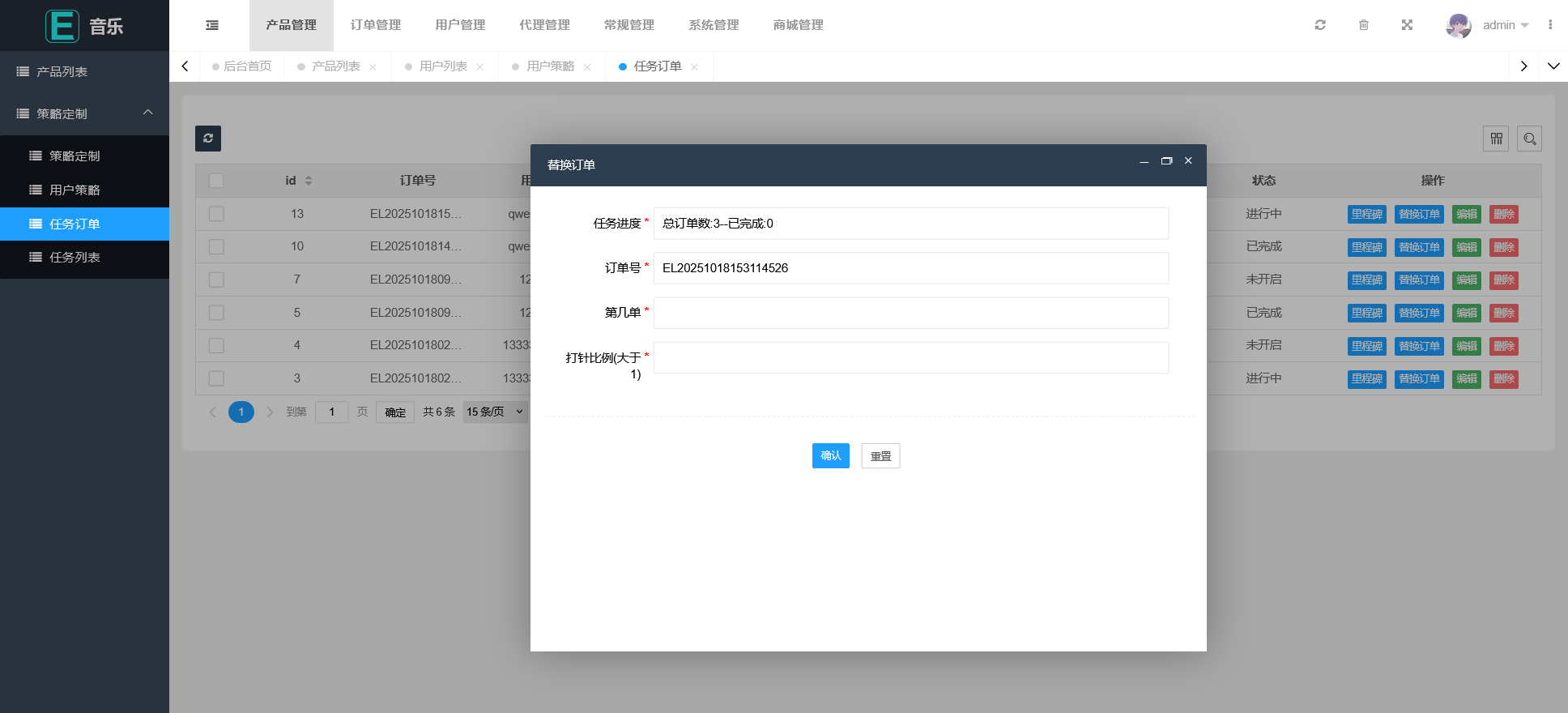This screenshot has width=1568, height=713.
Task: Click the 重置 button in dialog
Action: (880, 456)
